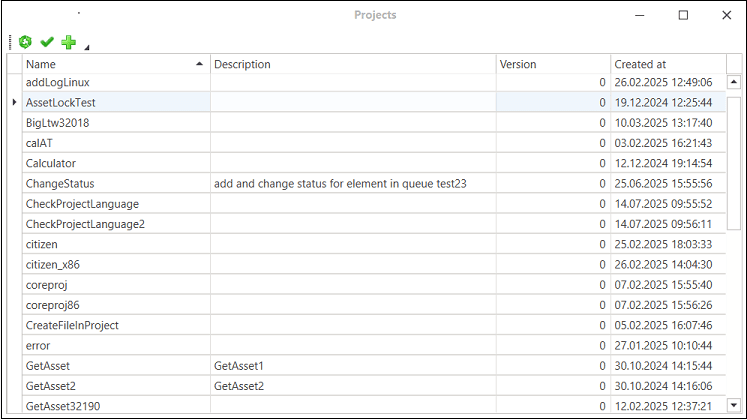Maximize the Projects window
The image size is (747, 420).
pos(683,15)
